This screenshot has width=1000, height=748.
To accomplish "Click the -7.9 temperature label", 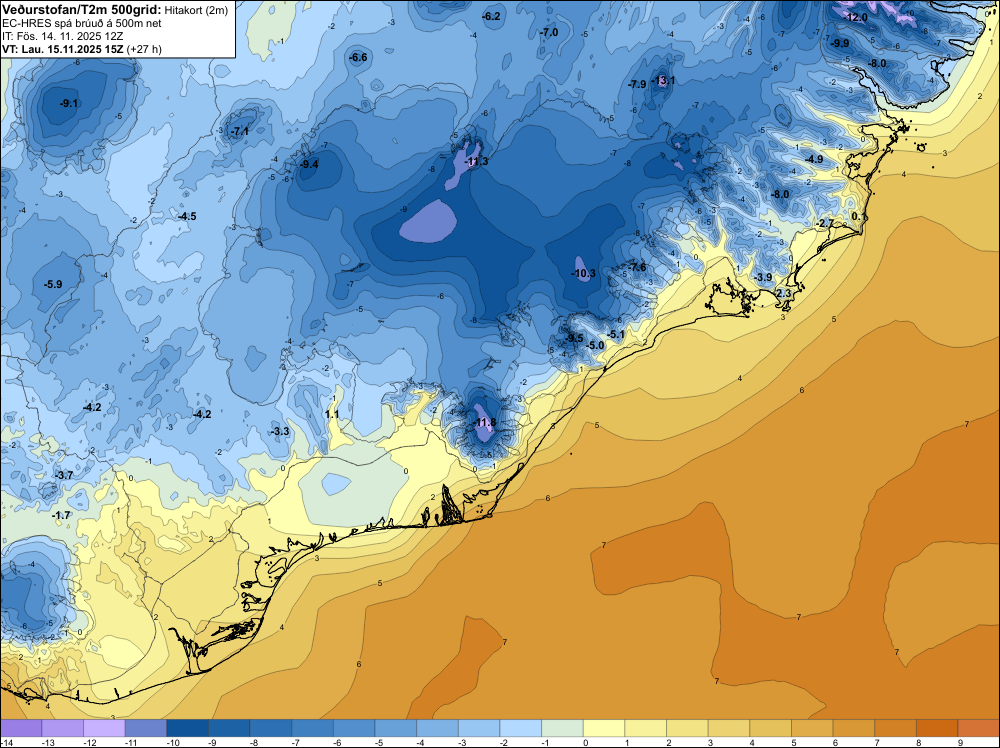I will pos(636,84).
